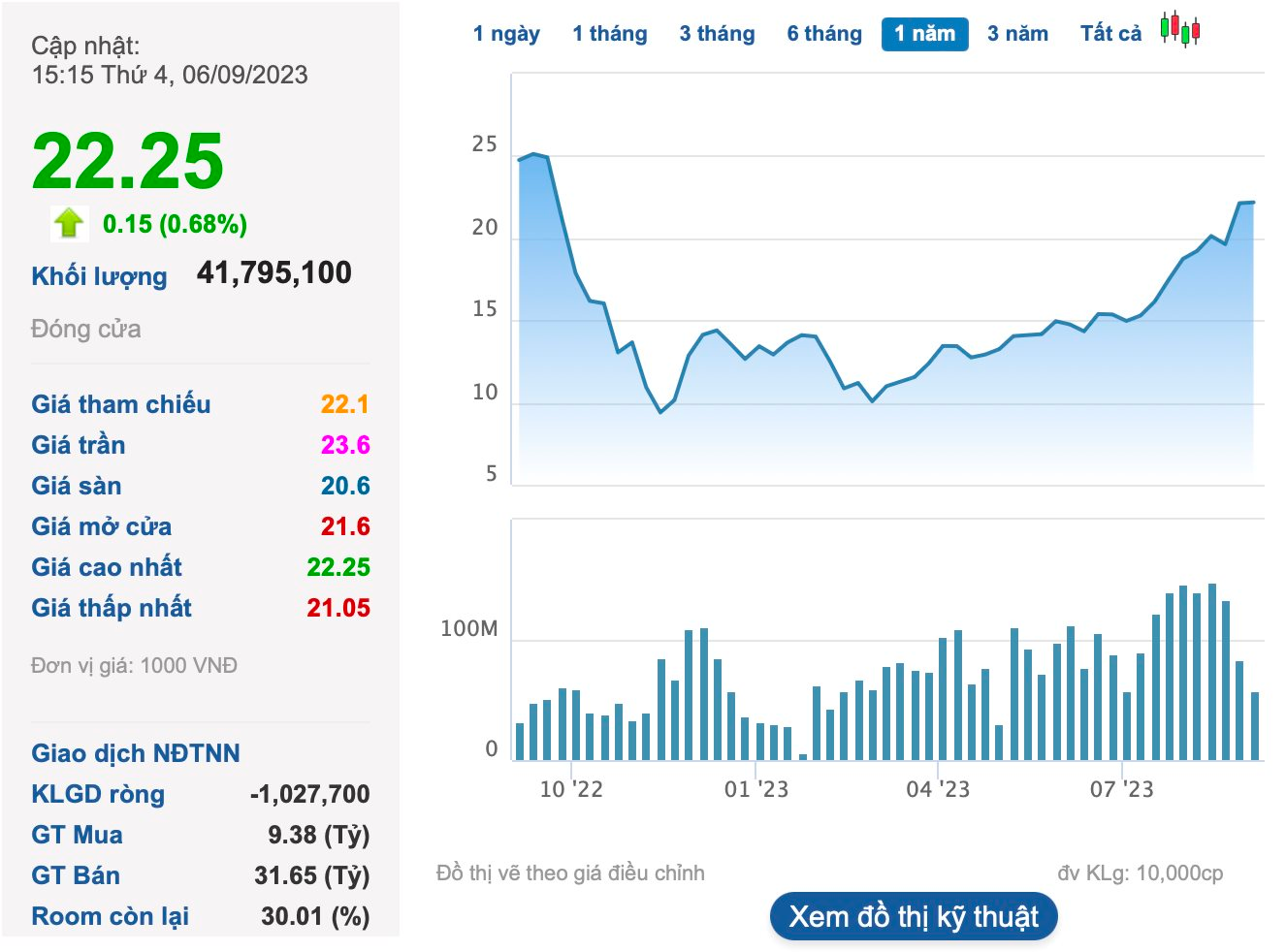This screenshot has width=1286, height=952.
Task: Click the 'Room còn lại' label
Action: [111, 916]
